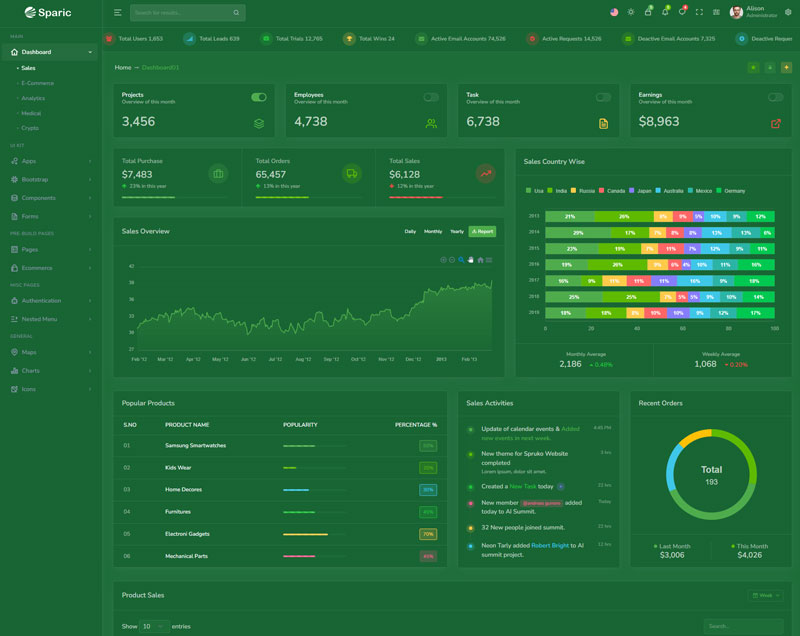
Task: Enable the Employees card toggle
Action: (x=431, y=97)
